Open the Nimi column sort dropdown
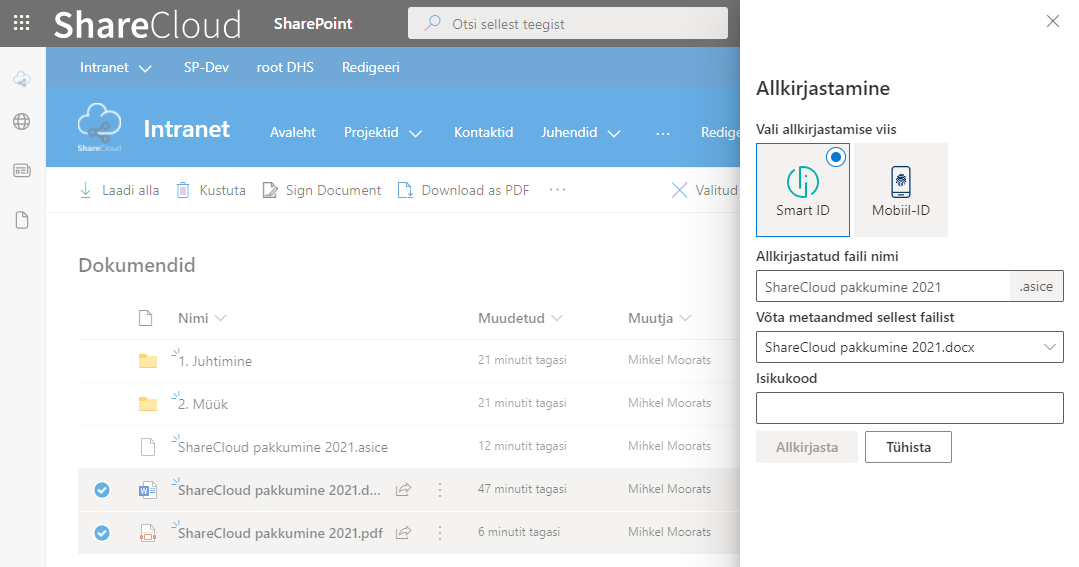This screenshot has height=567, width=1079. (x=220, y=318)
